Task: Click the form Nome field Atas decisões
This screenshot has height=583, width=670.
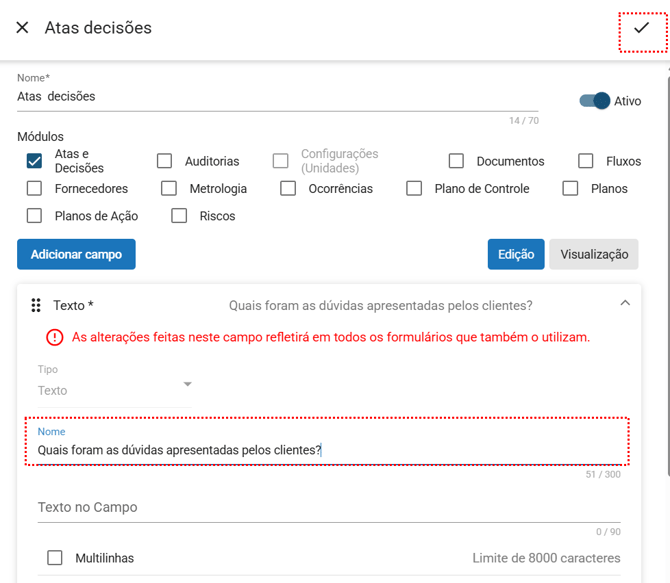Action: tap(277, 97)
